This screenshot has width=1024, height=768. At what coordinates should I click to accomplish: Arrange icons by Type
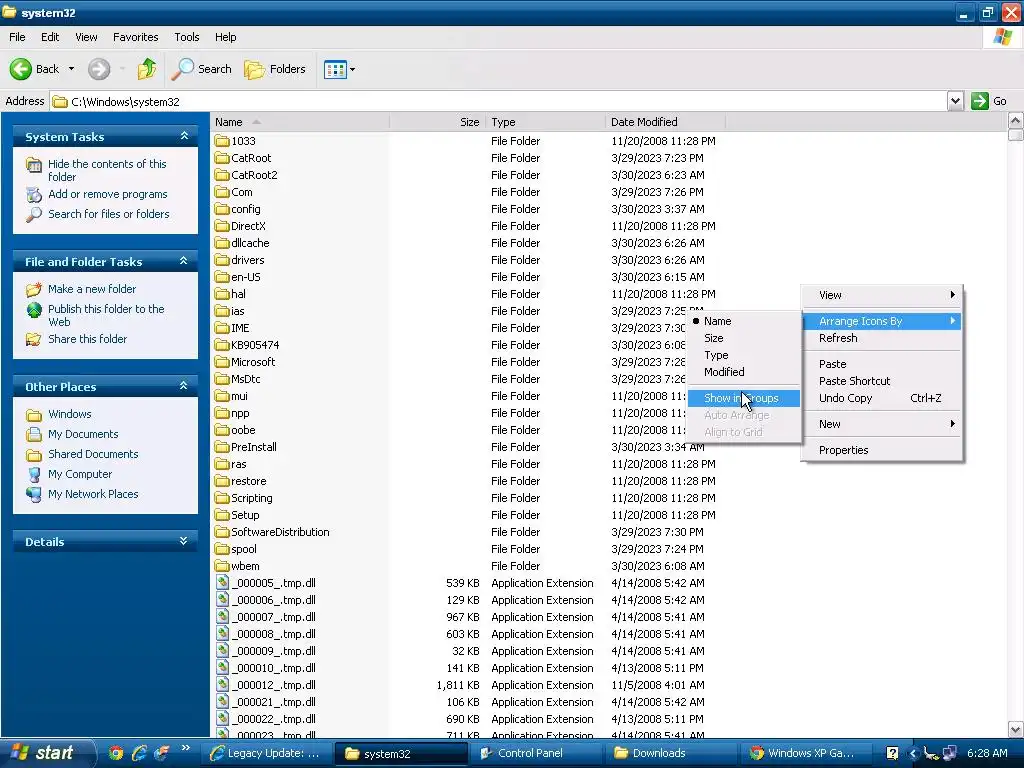pos(744,355)
